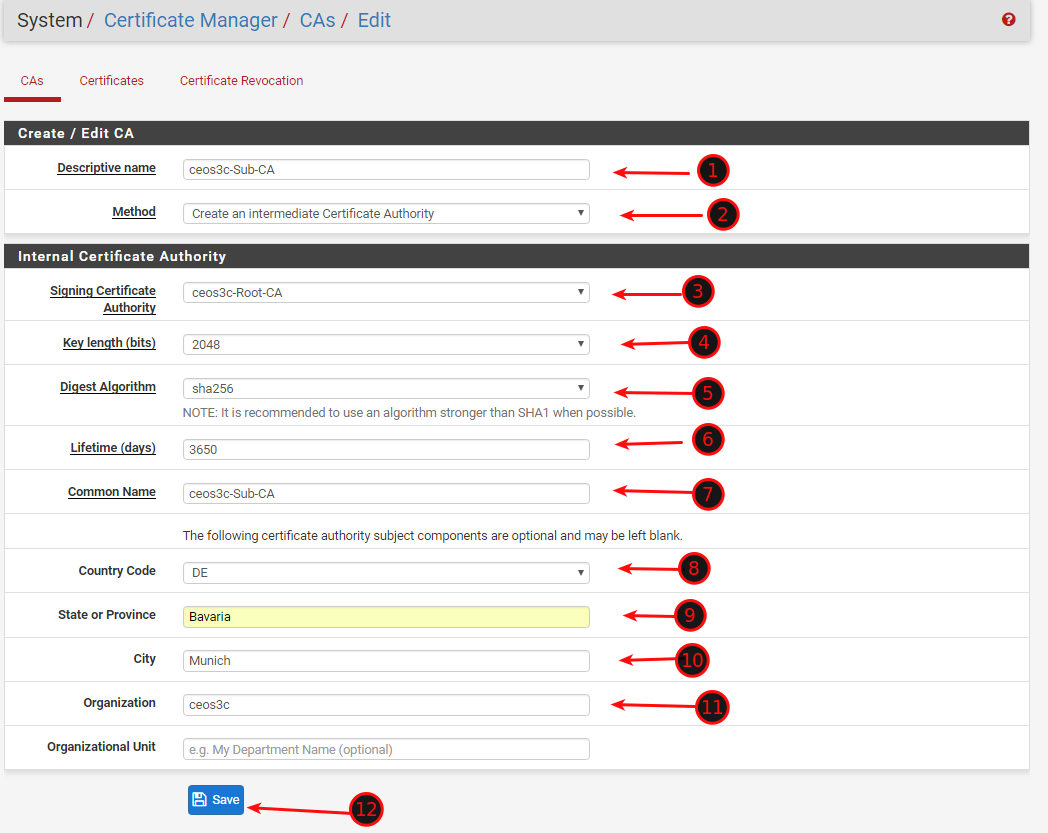
Task: Open the Method dropdown
Action: coord(386,214)
